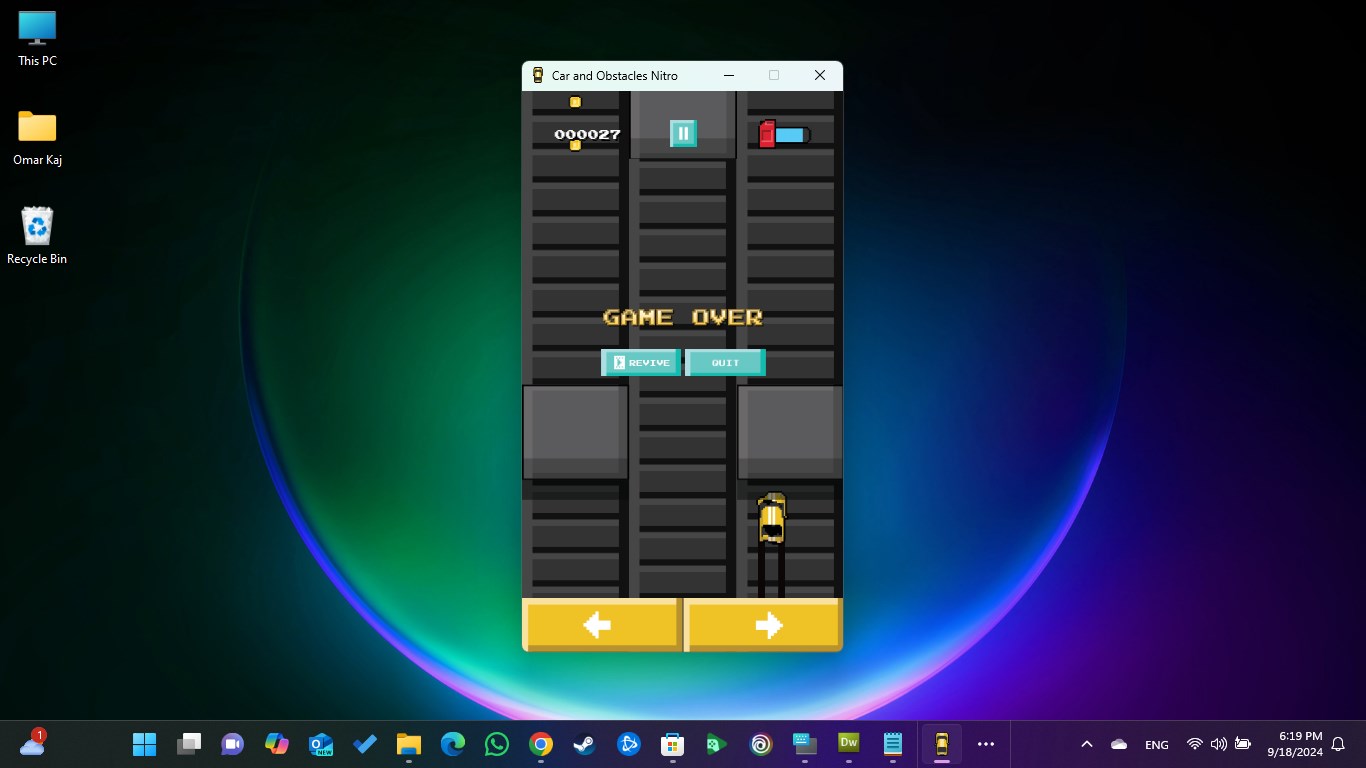Open WhatsApp from the taskbar
Viewport: 1366px width, 768px height.
point(496,744)
